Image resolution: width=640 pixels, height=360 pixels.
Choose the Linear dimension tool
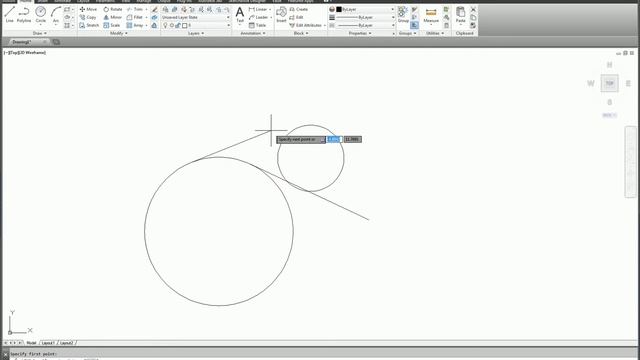[258, 9]
